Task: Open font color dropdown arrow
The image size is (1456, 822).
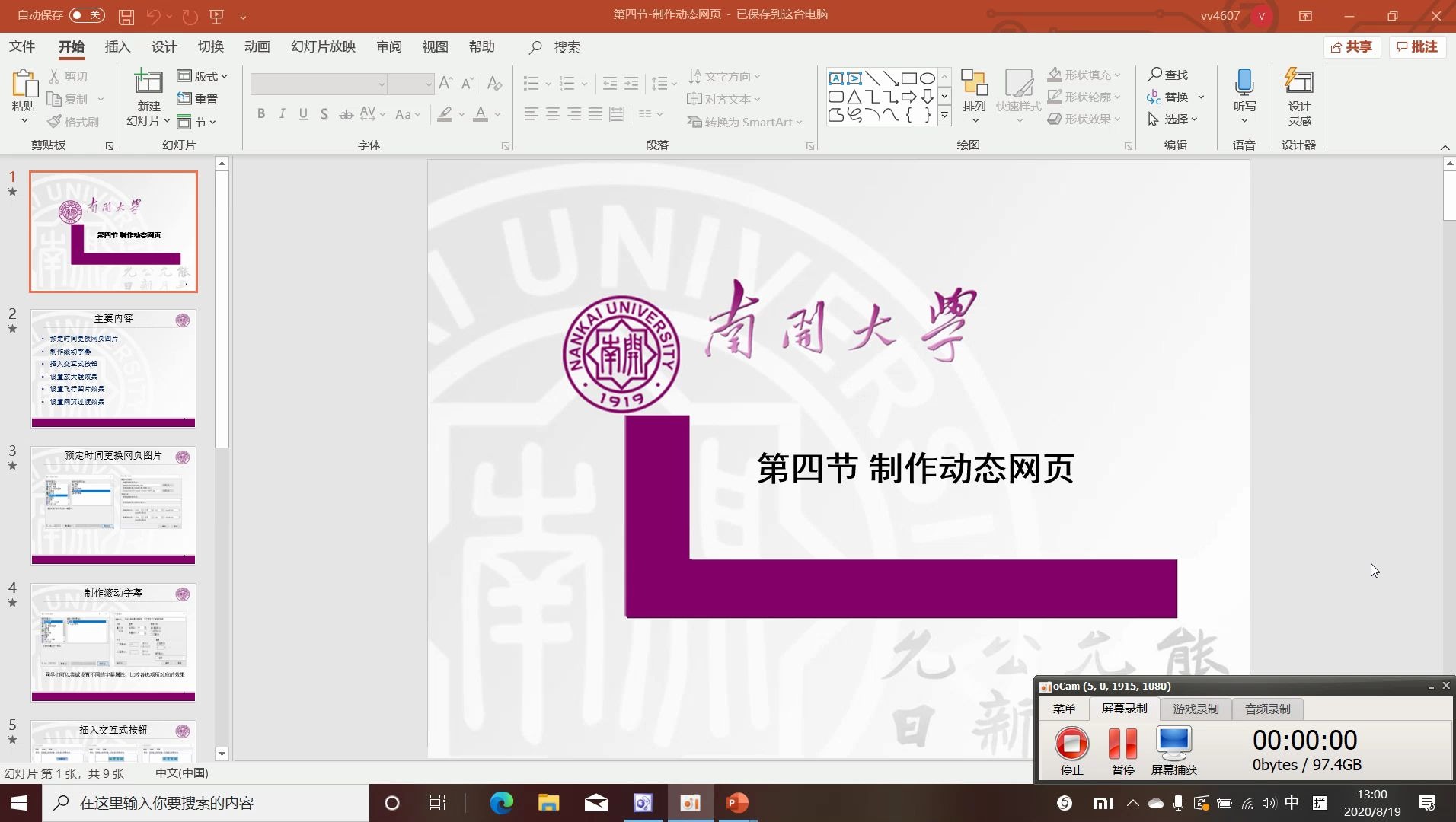Action: pyautogui.click(x=498, y=115)
